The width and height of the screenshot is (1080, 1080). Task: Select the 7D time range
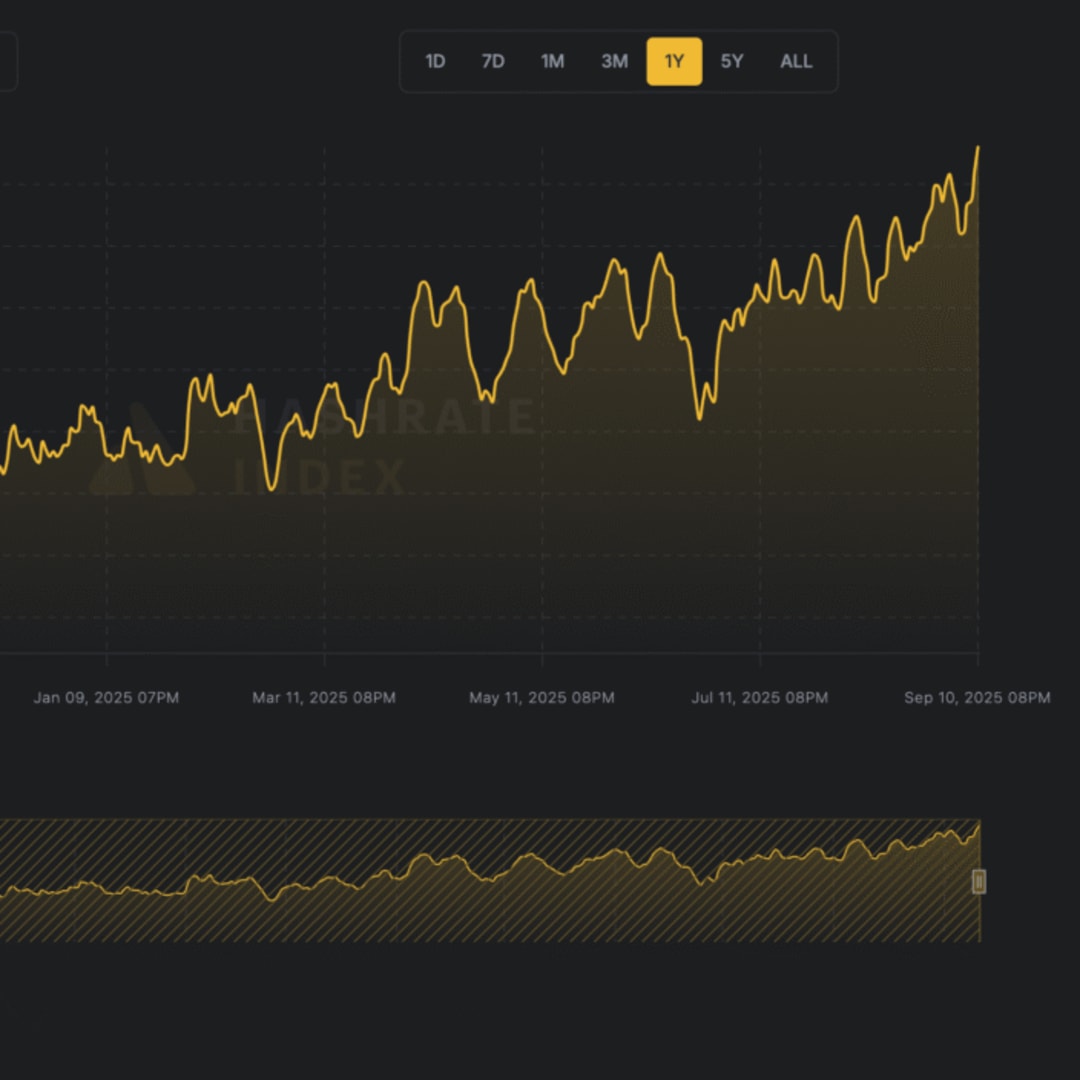tap(493, 61)
